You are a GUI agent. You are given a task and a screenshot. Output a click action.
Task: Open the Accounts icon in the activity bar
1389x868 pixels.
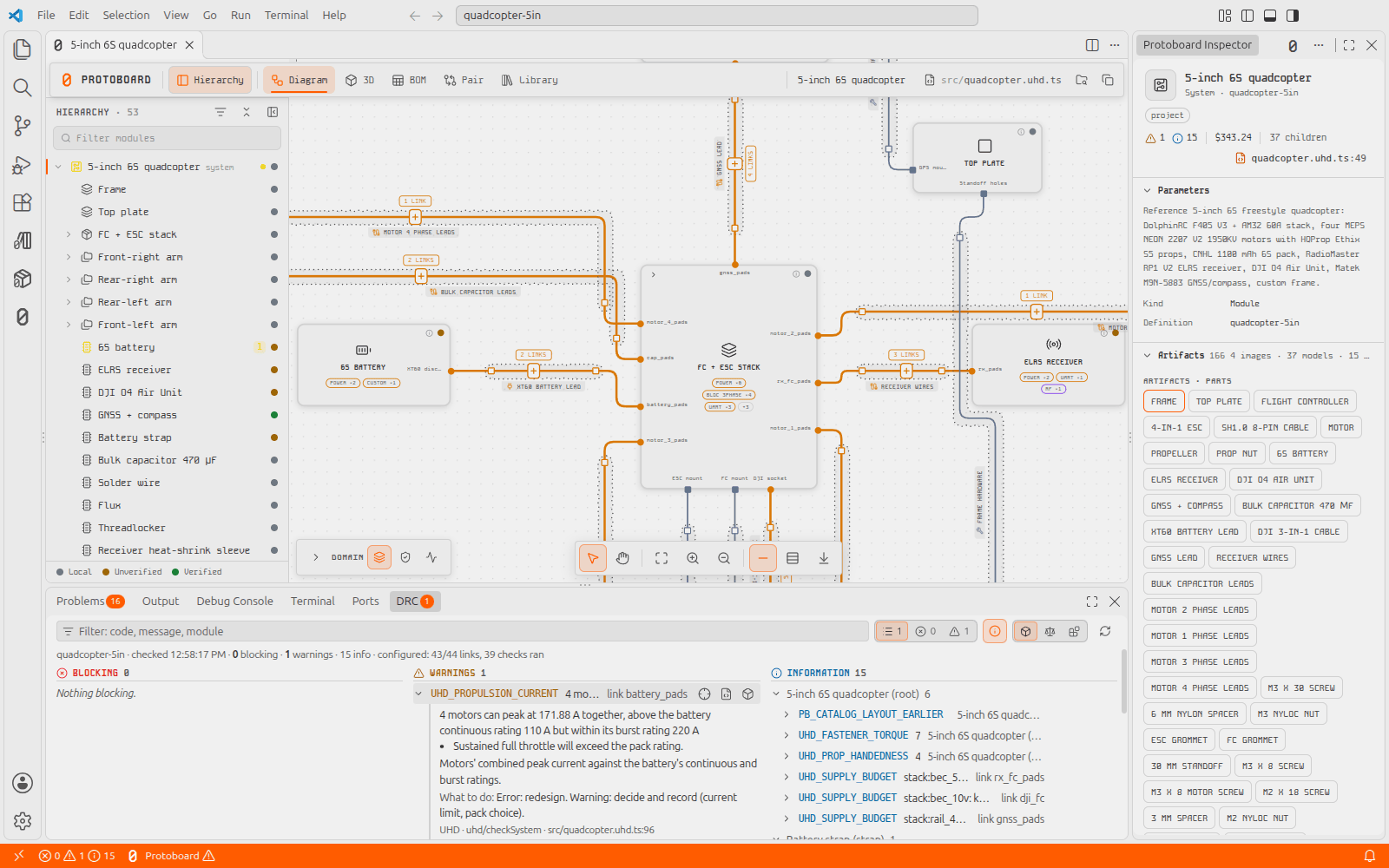click(23, 783)
